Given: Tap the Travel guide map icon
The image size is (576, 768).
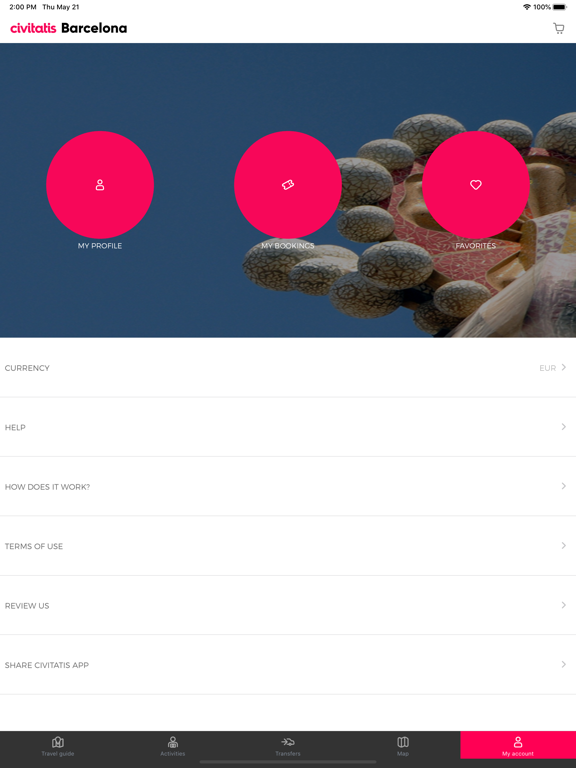Looking at the screenshot, I should (58, 742).
